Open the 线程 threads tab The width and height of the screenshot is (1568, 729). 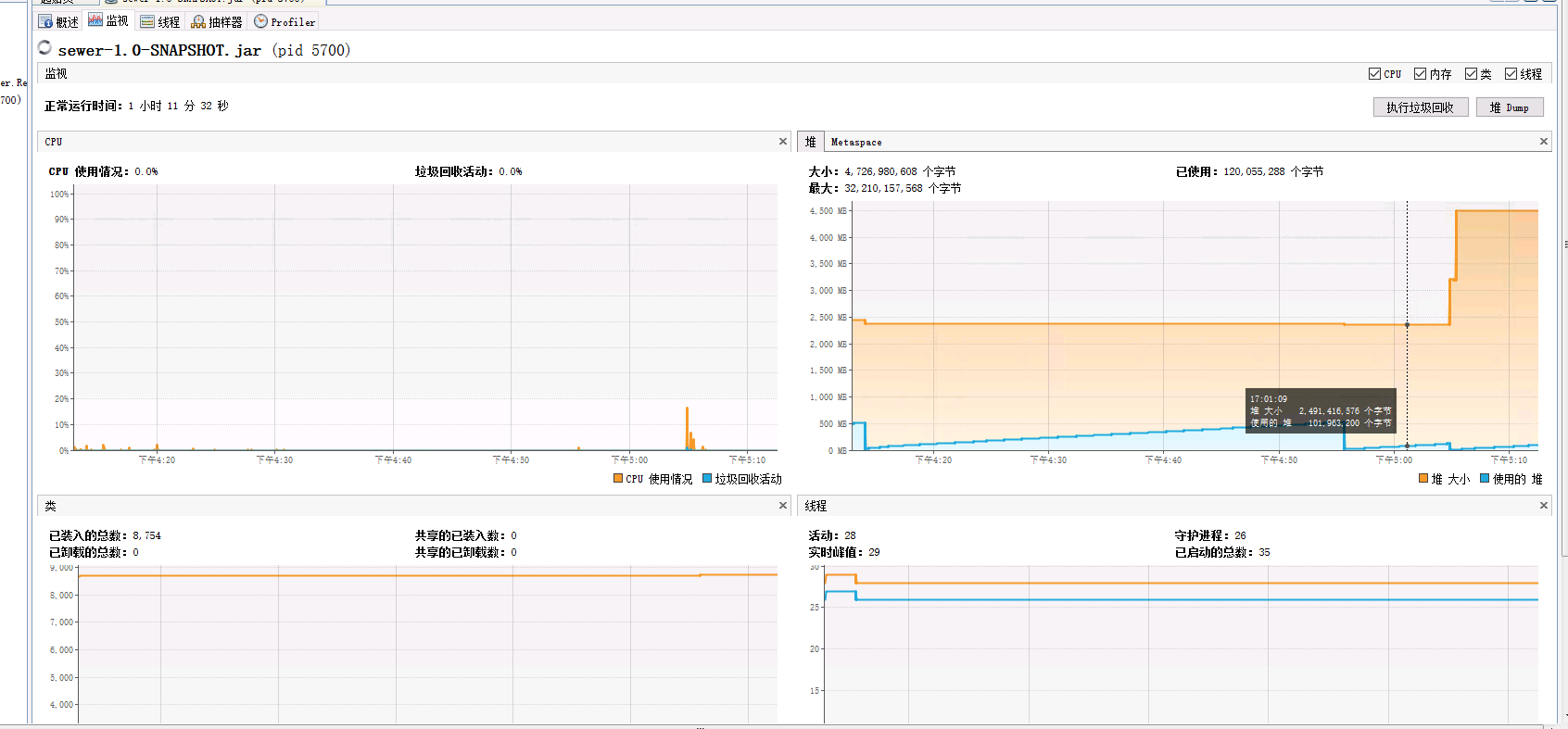[x=160, y=21]
